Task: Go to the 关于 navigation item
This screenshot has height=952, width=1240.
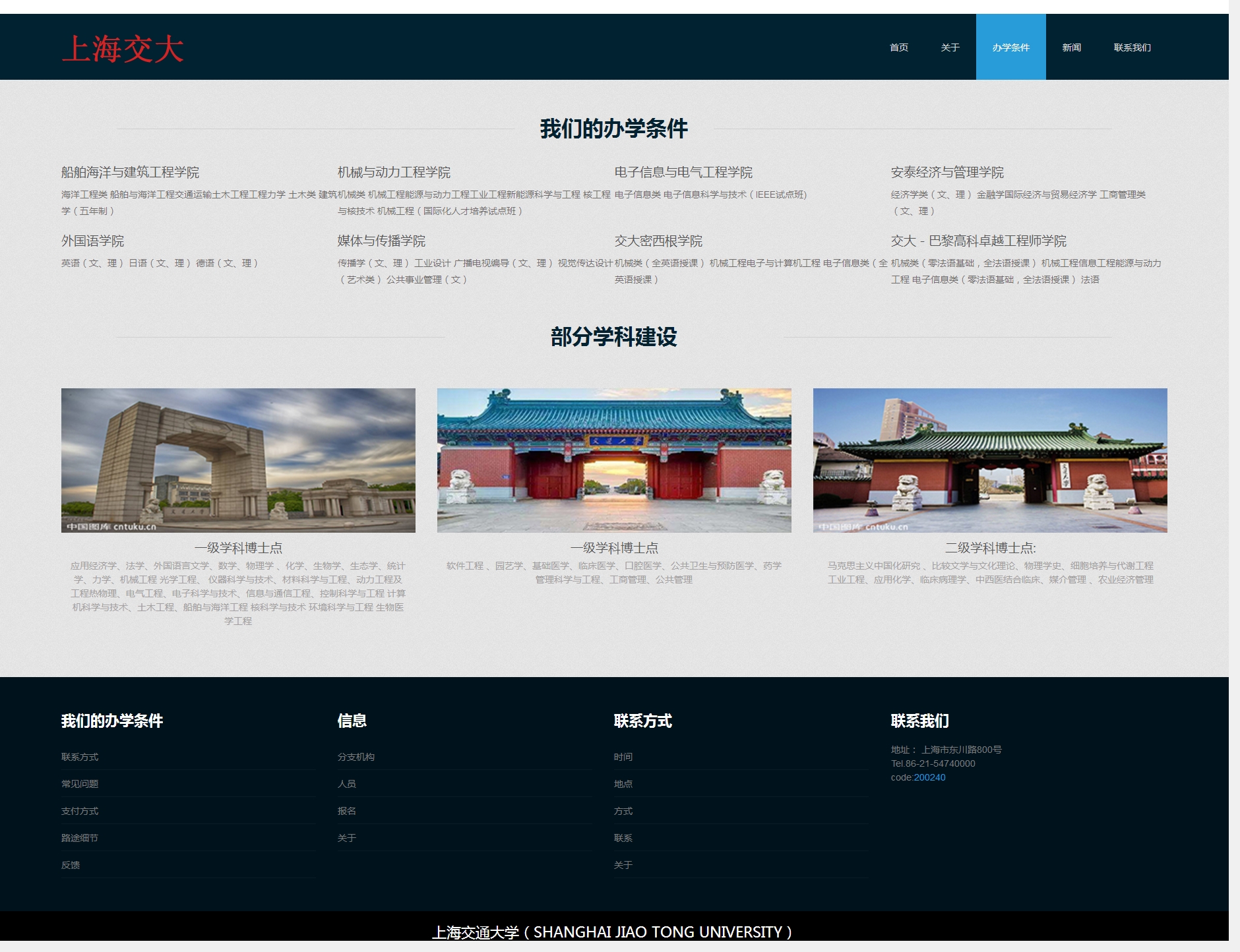Action: (950, 47)
